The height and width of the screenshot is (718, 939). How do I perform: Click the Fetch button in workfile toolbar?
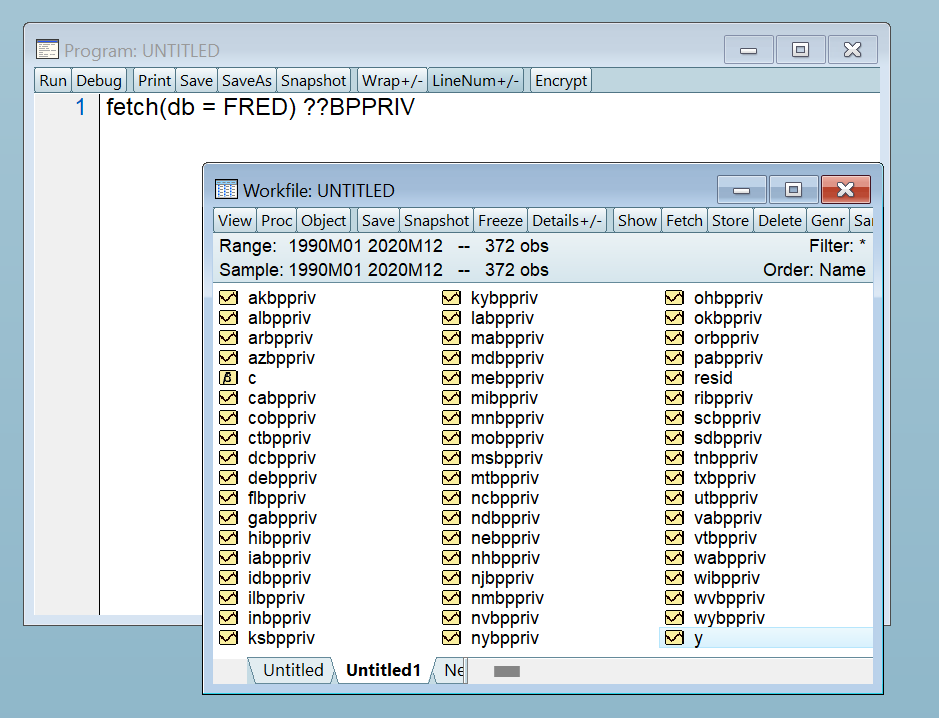coord(684,220)
